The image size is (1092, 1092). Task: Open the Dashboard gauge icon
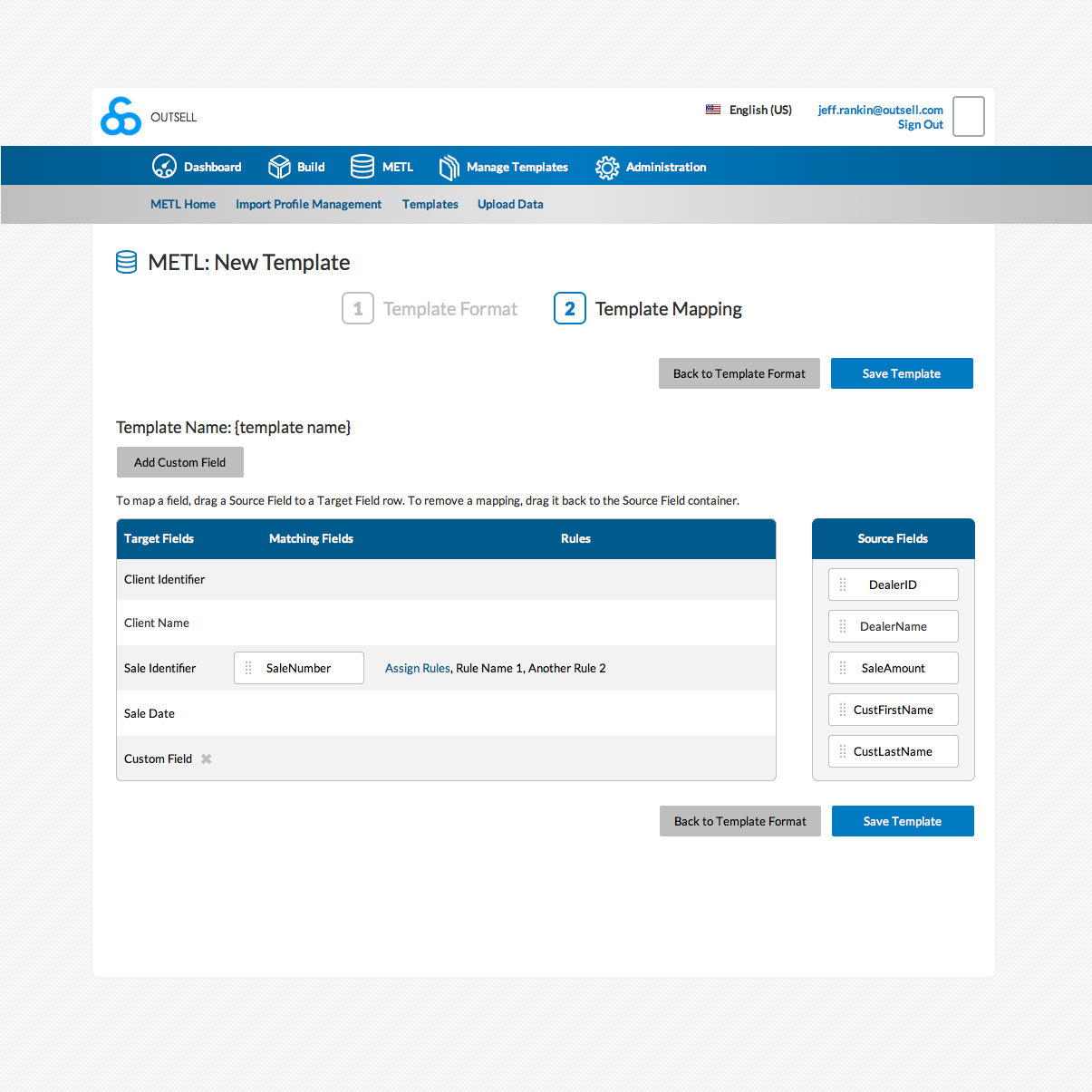click(x=164, y=167)
